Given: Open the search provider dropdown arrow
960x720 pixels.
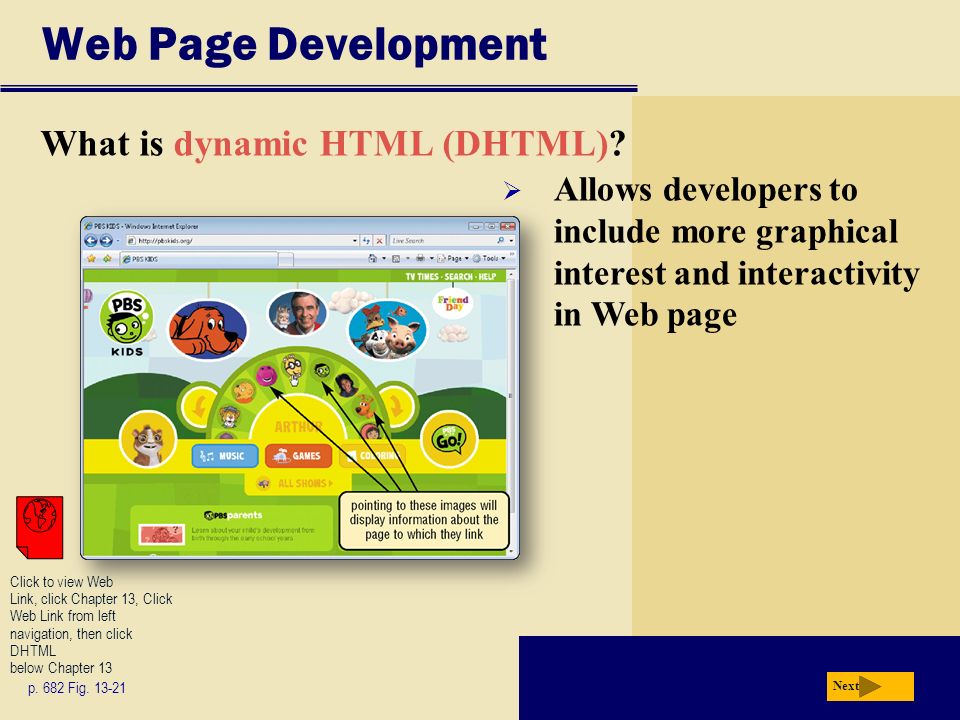Looking at the screenshot, I should click(x=511, y=241).
